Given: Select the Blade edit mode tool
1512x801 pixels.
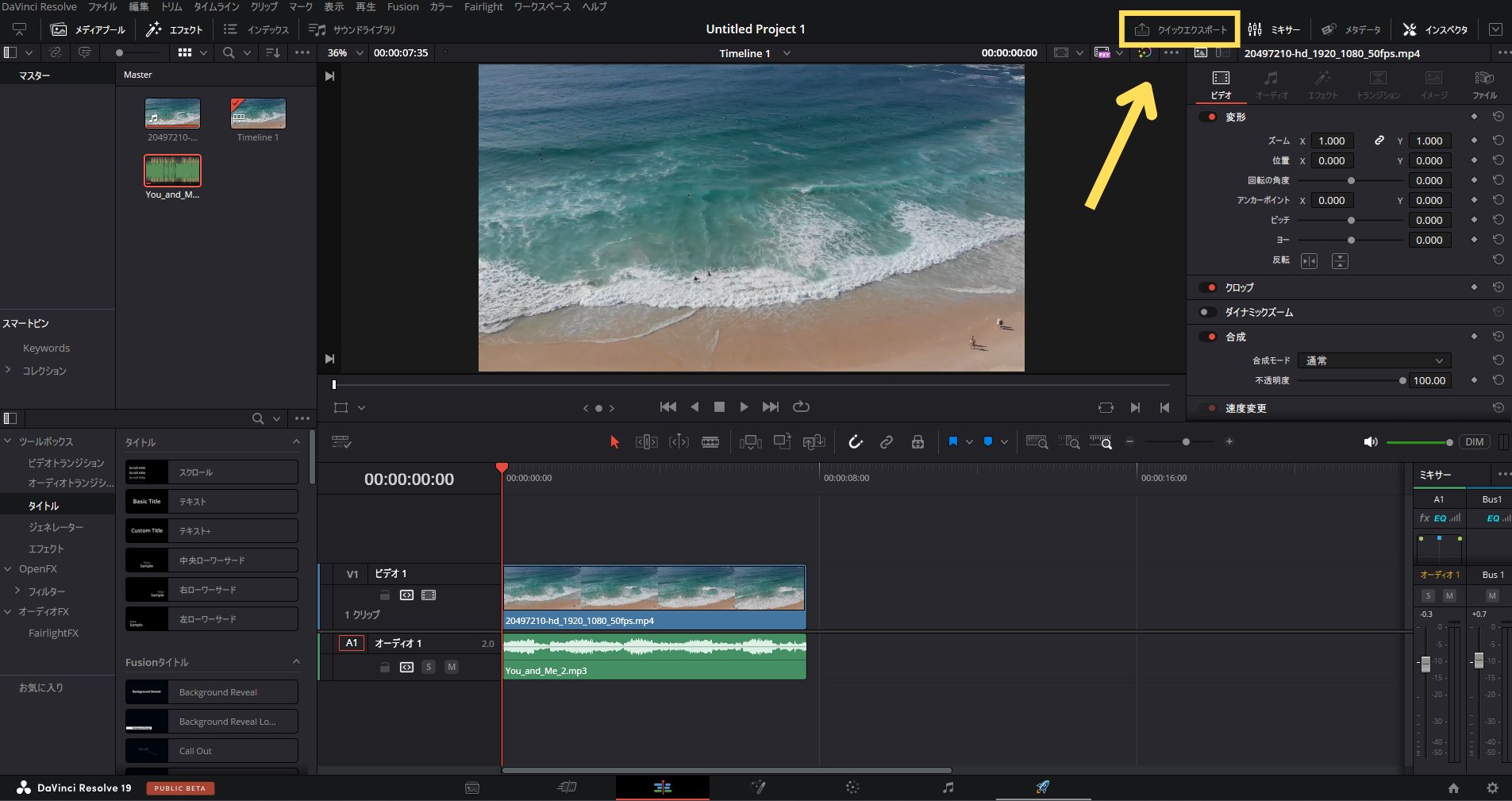Looking at the screenshot, I should pyautogui.click(x=710, y=441).
